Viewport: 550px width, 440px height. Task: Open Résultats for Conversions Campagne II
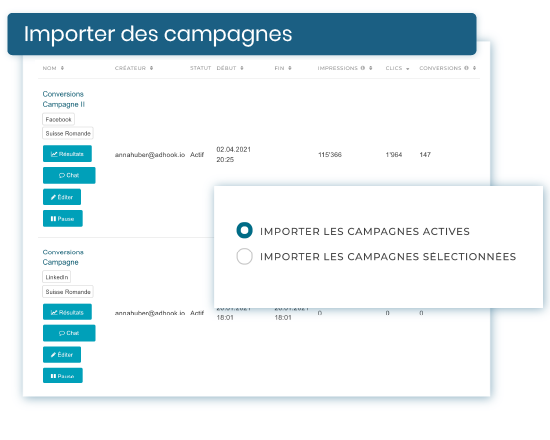[67, 154]
